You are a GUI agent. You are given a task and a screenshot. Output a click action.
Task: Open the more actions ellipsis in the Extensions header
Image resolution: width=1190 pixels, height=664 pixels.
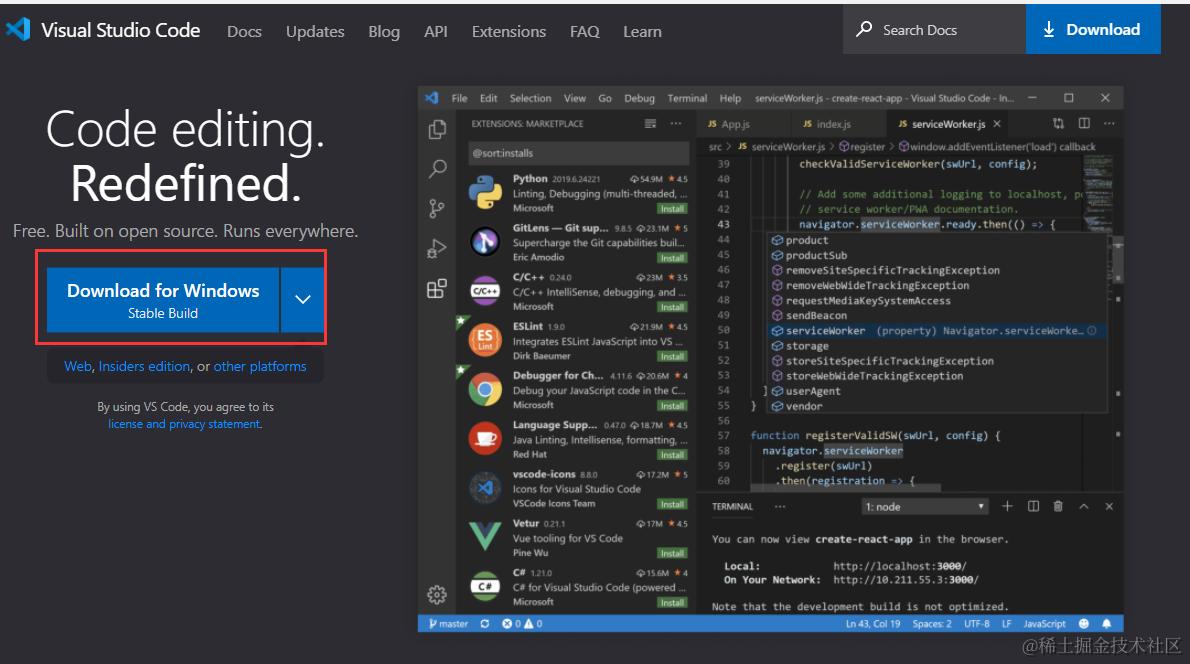[675, 123]
